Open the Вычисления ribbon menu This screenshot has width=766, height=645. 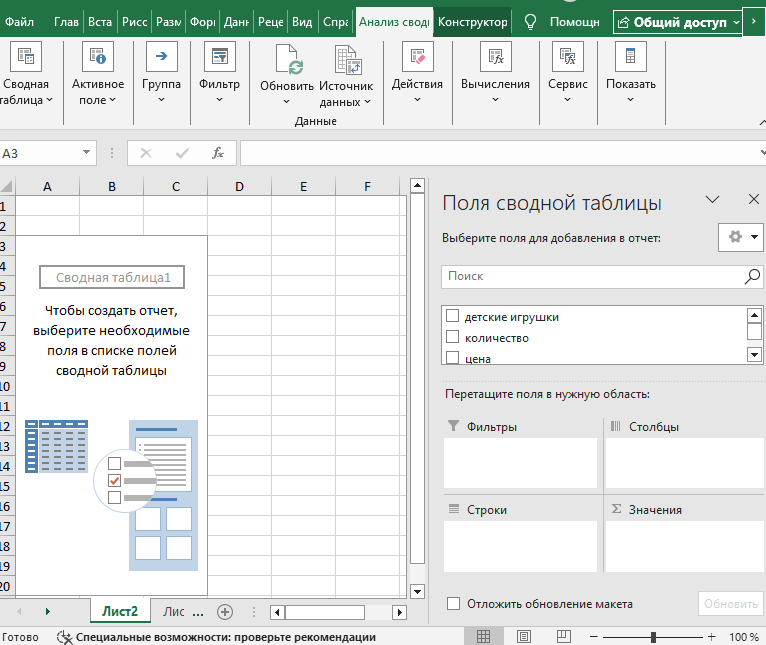495,75
